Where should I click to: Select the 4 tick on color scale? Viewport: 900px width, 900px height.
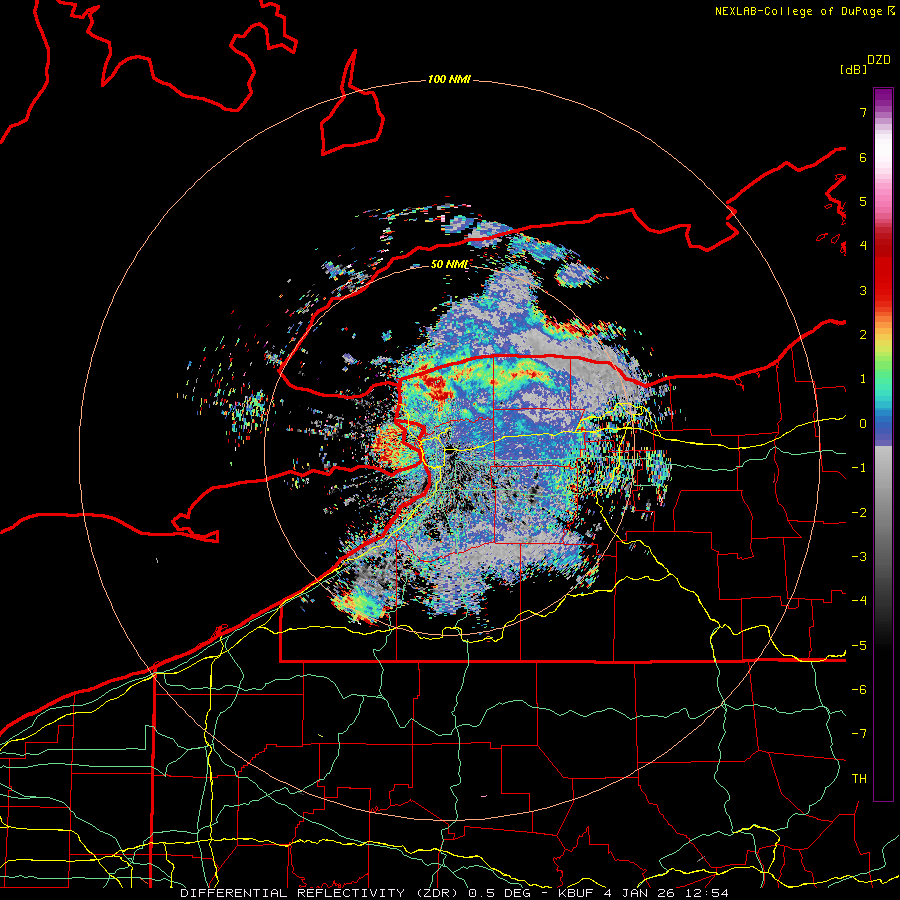point(863,246)
